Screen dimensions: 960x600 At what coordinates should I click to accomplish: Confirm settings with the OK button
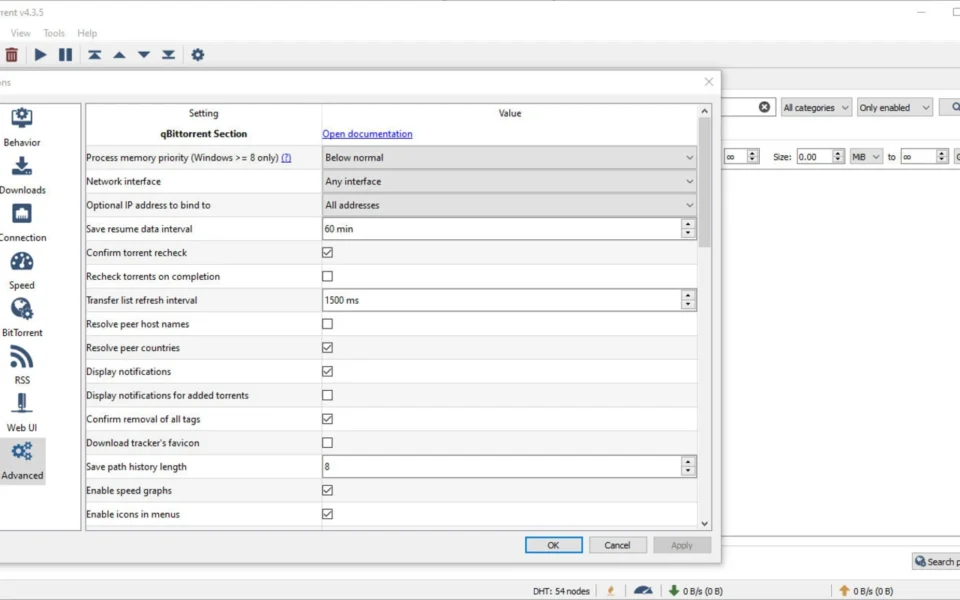[x=553, y=545]
